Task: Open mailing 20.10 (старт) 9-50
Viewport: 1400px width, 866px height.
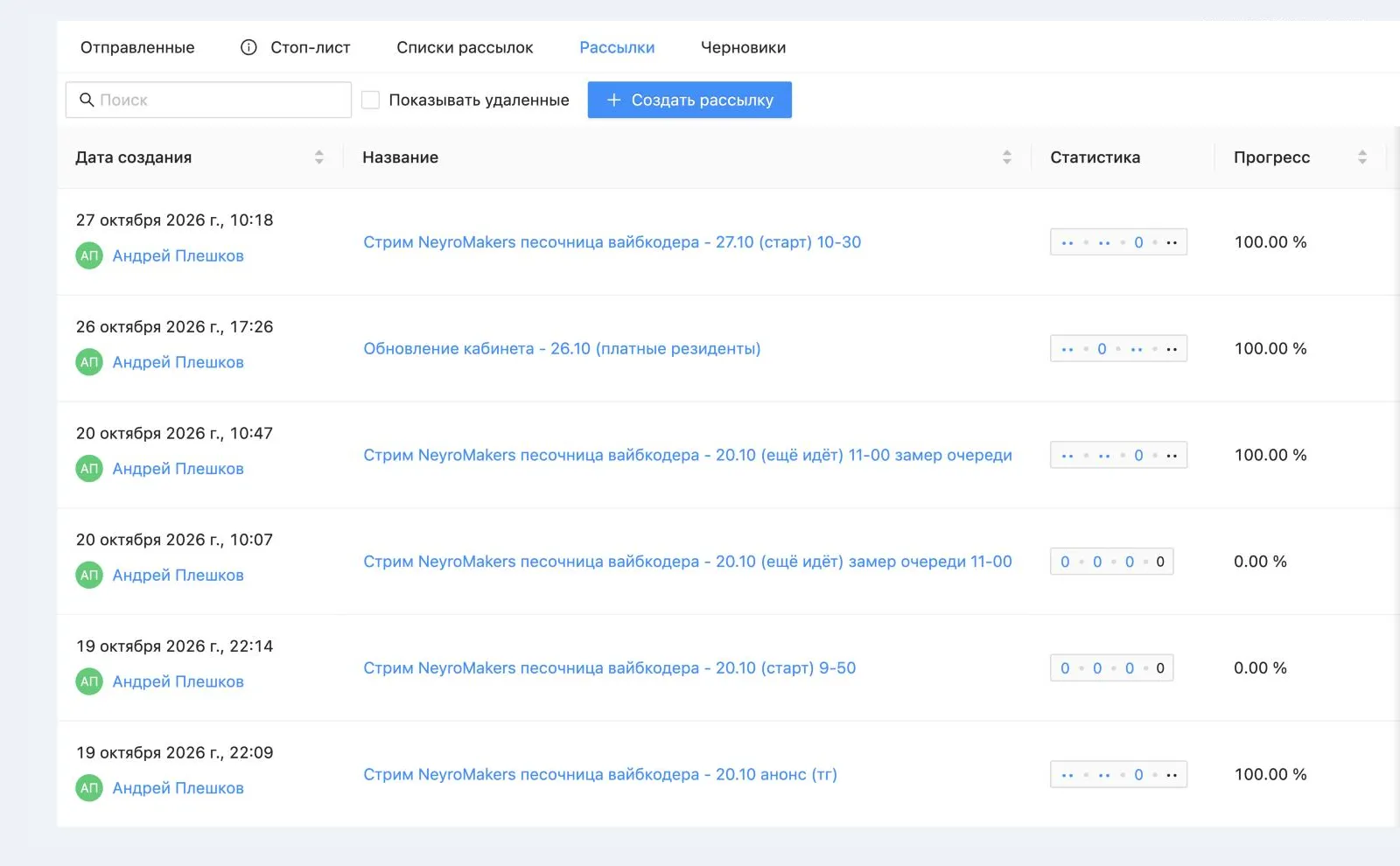Action: pos(610,668)
